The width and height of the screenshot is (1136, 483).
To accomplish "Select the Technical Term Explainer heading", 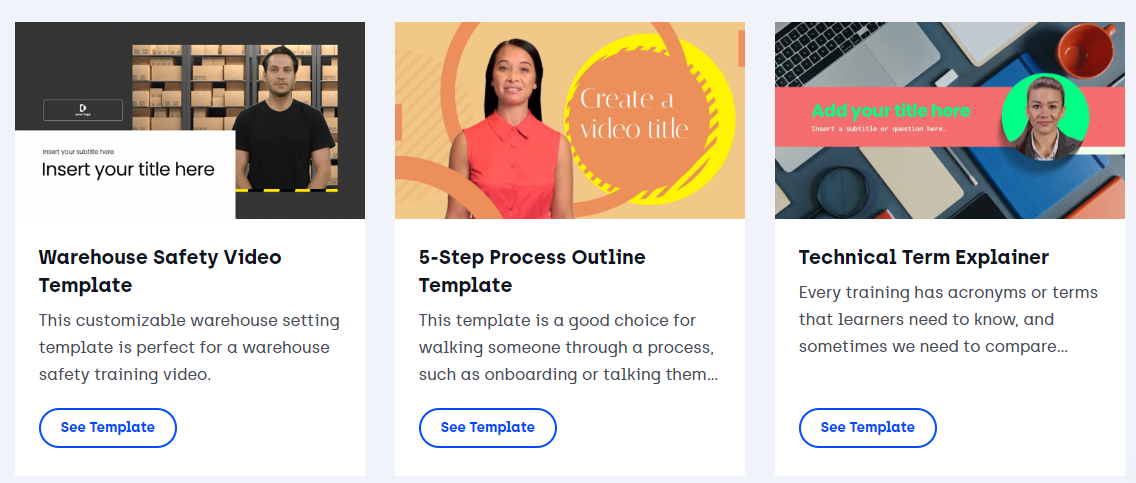I will coord(924,257).
